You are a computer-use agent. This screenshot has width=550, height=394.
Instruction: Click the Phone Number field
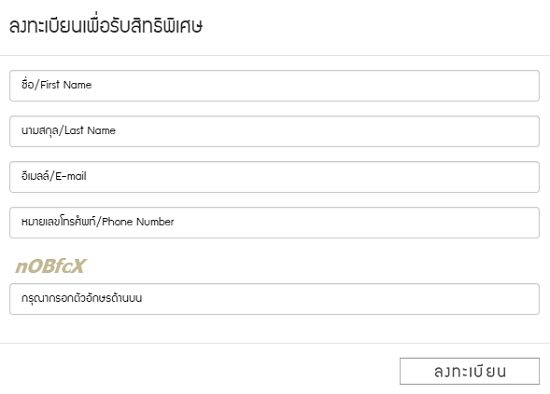tap(274, 223)
